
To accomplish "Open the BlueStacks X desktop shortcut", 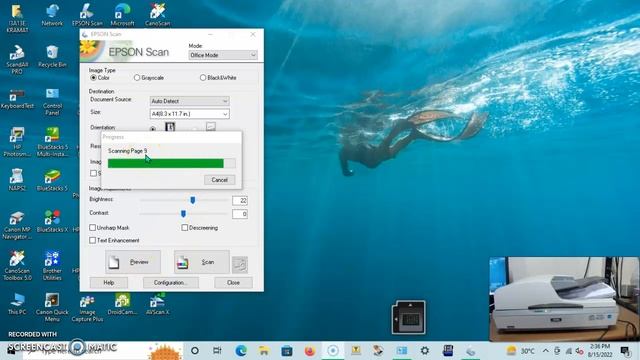I will point(52,221).
